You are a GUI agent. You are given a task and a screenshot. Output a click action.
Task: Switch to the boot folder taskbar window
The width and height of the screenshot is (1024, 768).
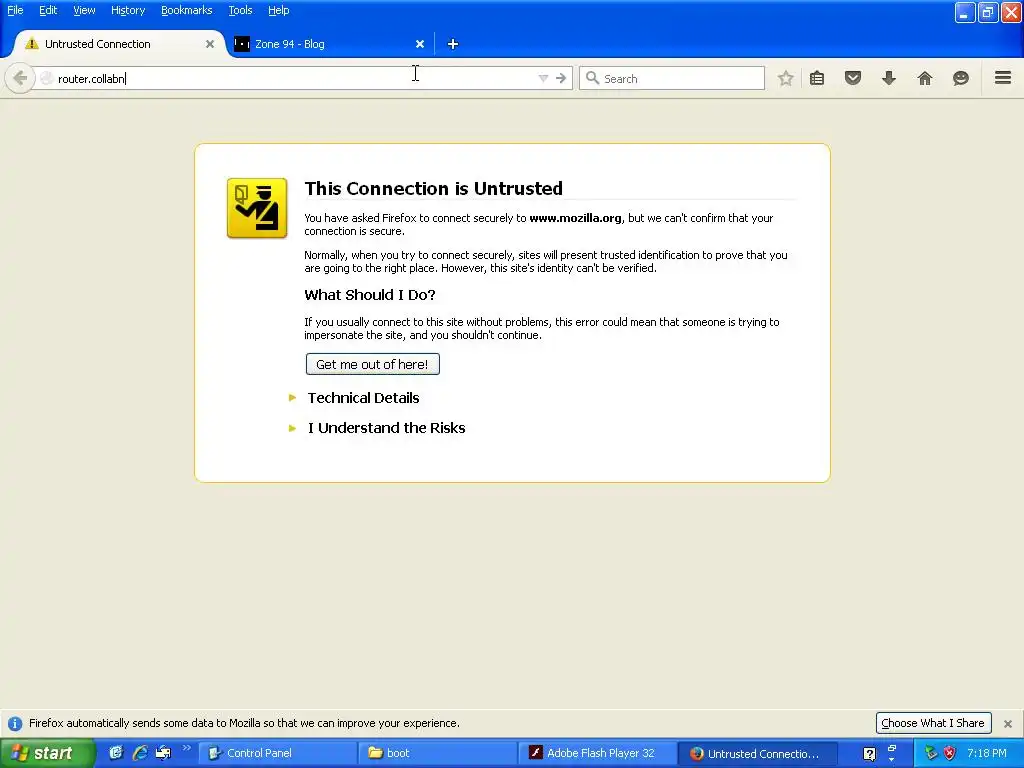[438, 753]
